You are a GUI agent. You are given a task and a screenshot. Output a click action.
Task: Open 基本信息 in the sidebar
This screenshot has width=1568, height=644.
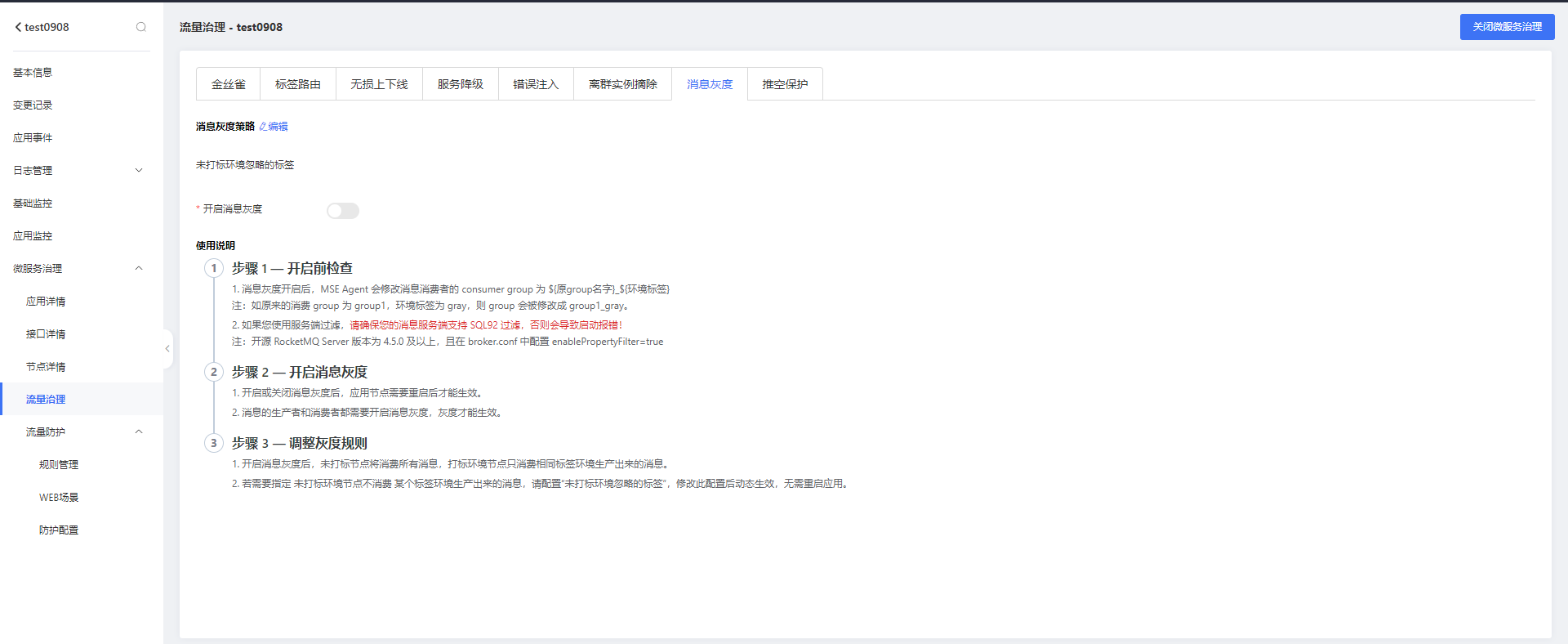pyautogui.click(x=33, y=73)
